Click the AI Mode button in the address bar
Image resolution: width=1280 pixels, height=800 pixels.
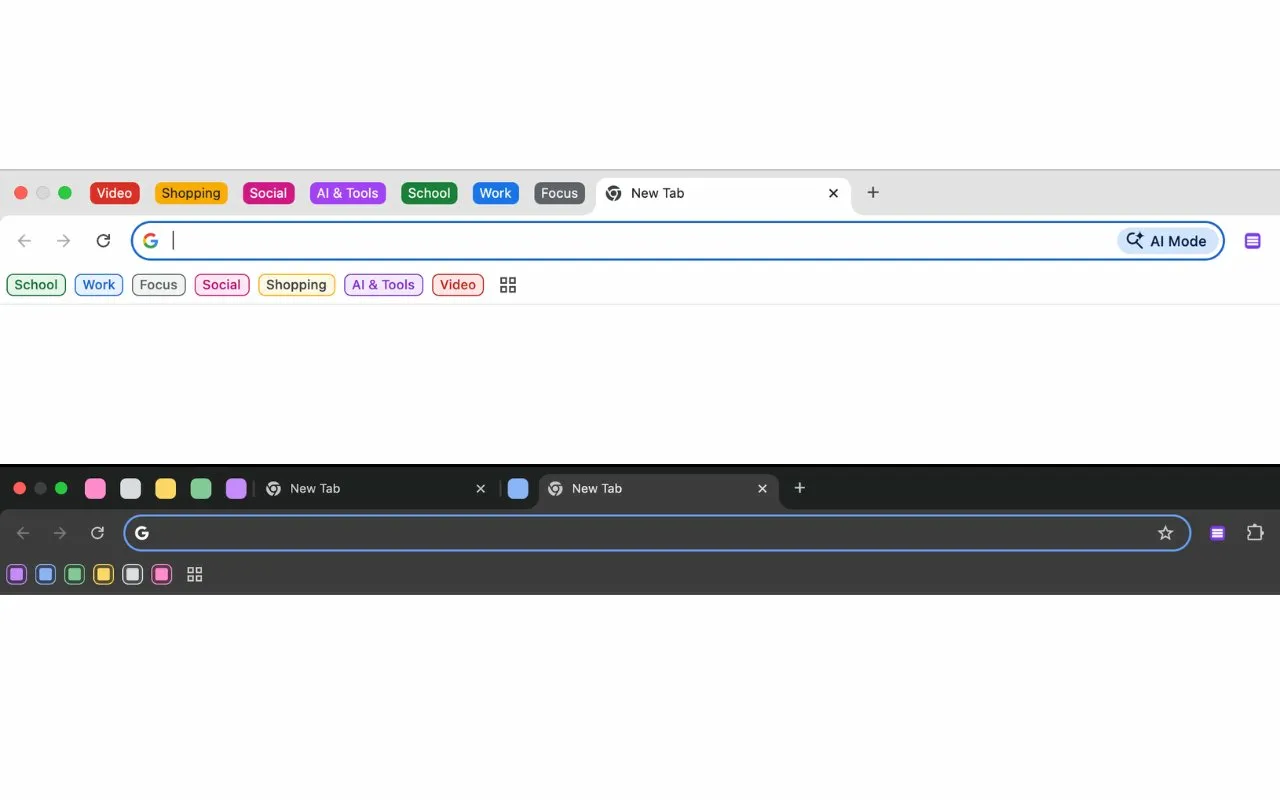[x=1166, y=240]
